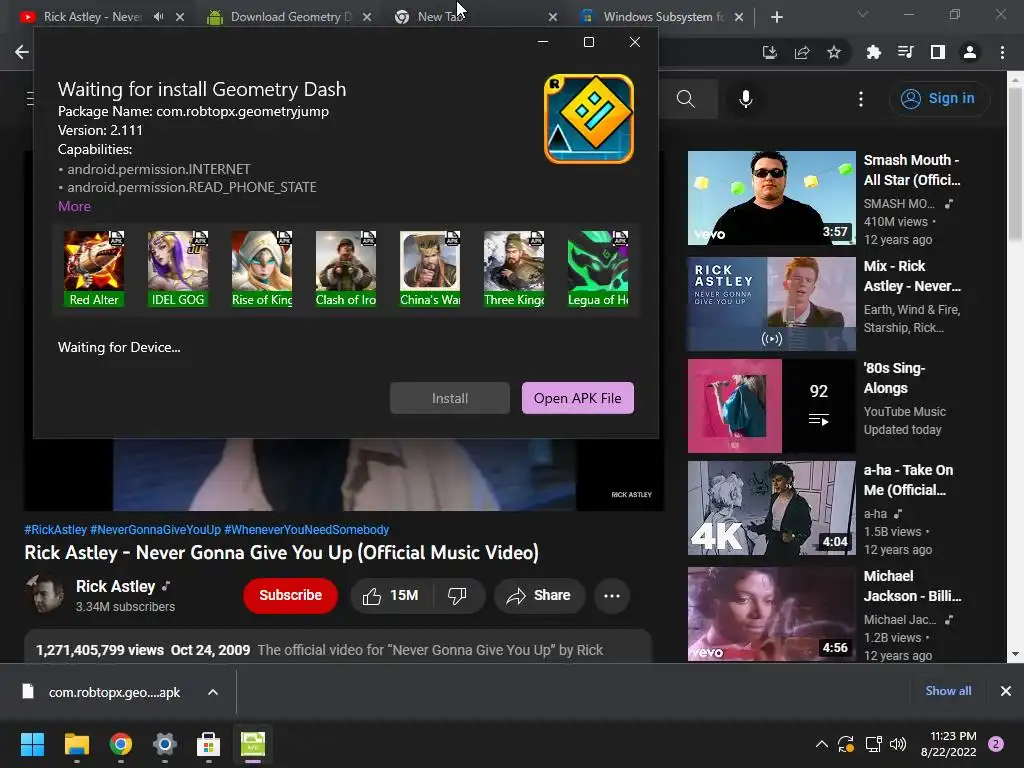Like the video with thumbs up
Screen dimensions: 1024x768
[391, 596]
